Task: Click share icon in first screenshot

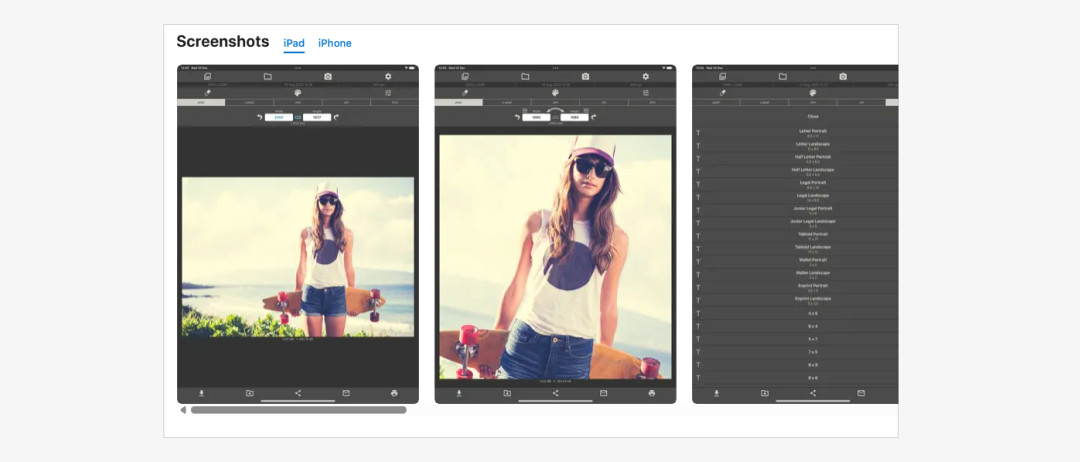Action: click(x=298, y=393)
